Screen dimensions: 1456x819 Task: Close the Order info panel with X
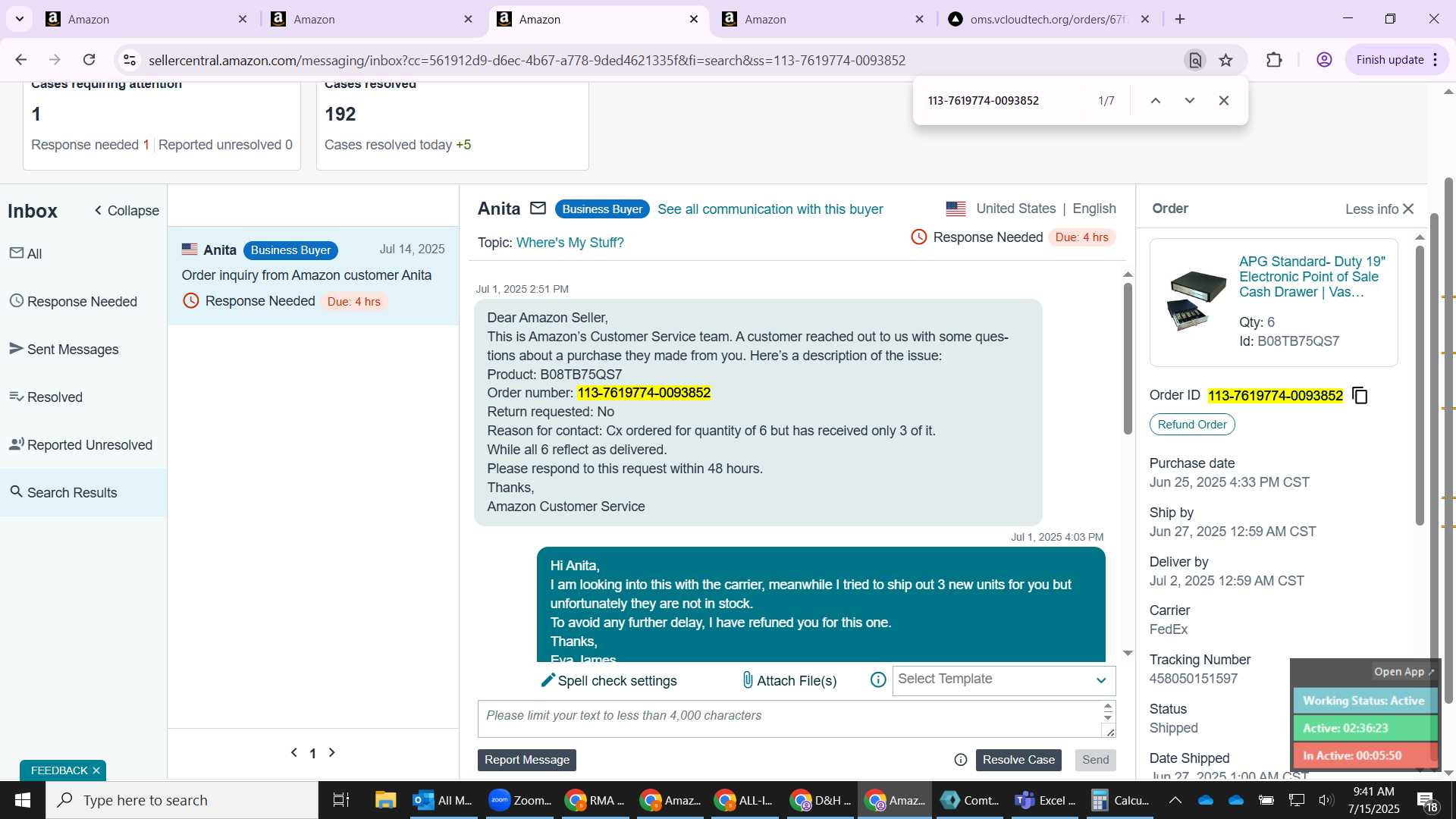[x=1409, y=209]
